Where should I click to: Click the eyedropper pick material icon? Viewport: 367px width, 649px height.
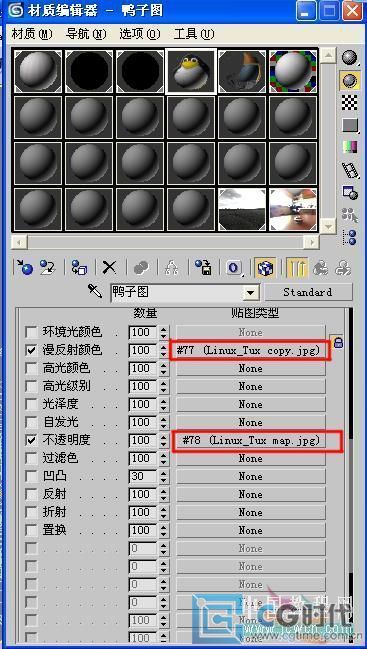pyautogui.click(x=95, y=292)
